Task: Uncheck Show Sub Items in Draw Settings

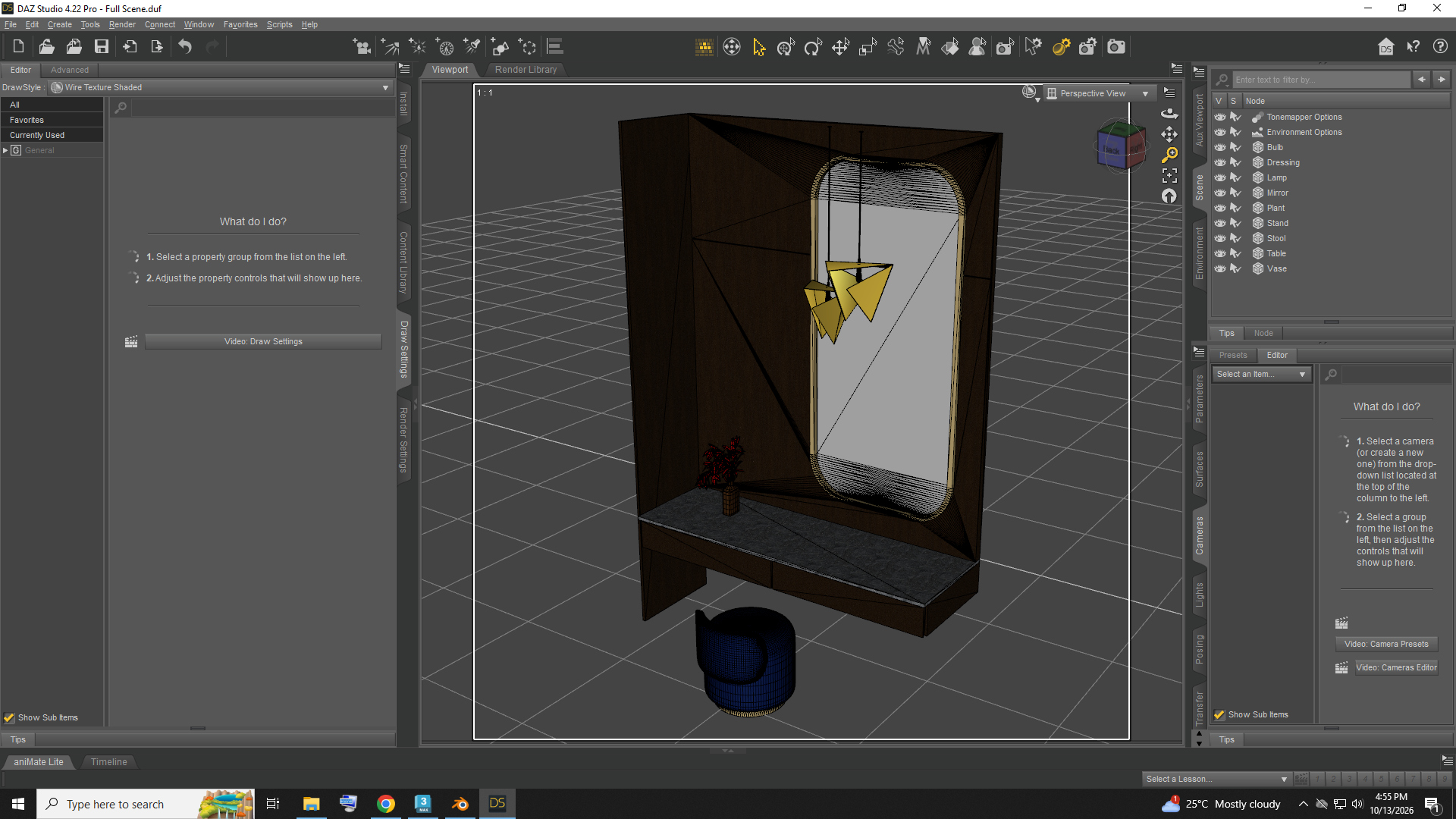Action: 9,717
